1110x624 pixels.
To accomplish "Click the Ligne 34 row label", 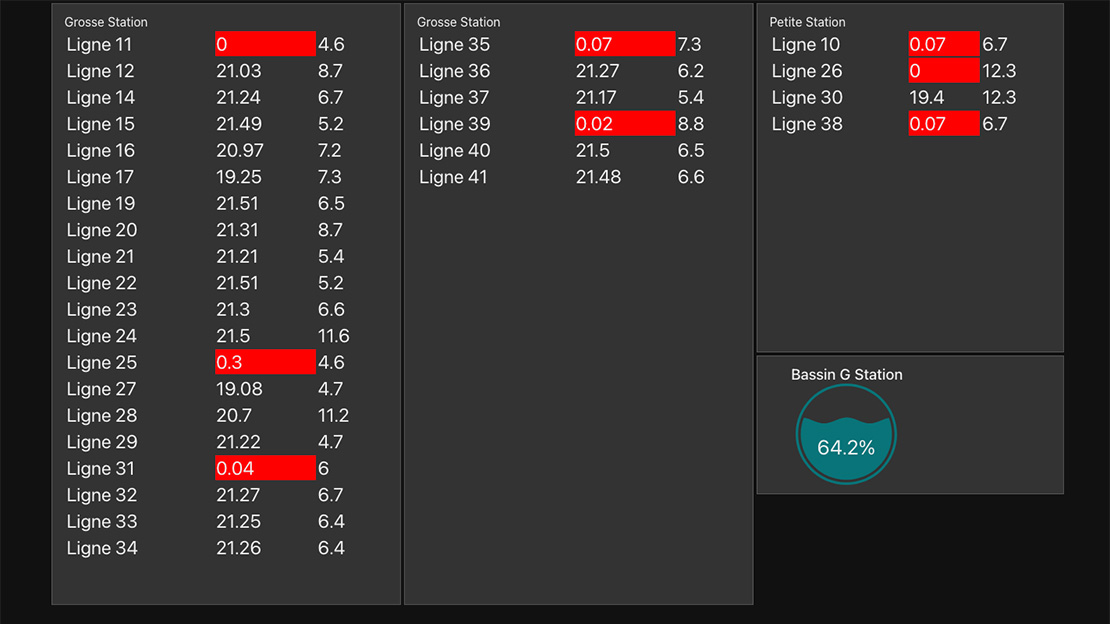I will (x=101, y=548).
